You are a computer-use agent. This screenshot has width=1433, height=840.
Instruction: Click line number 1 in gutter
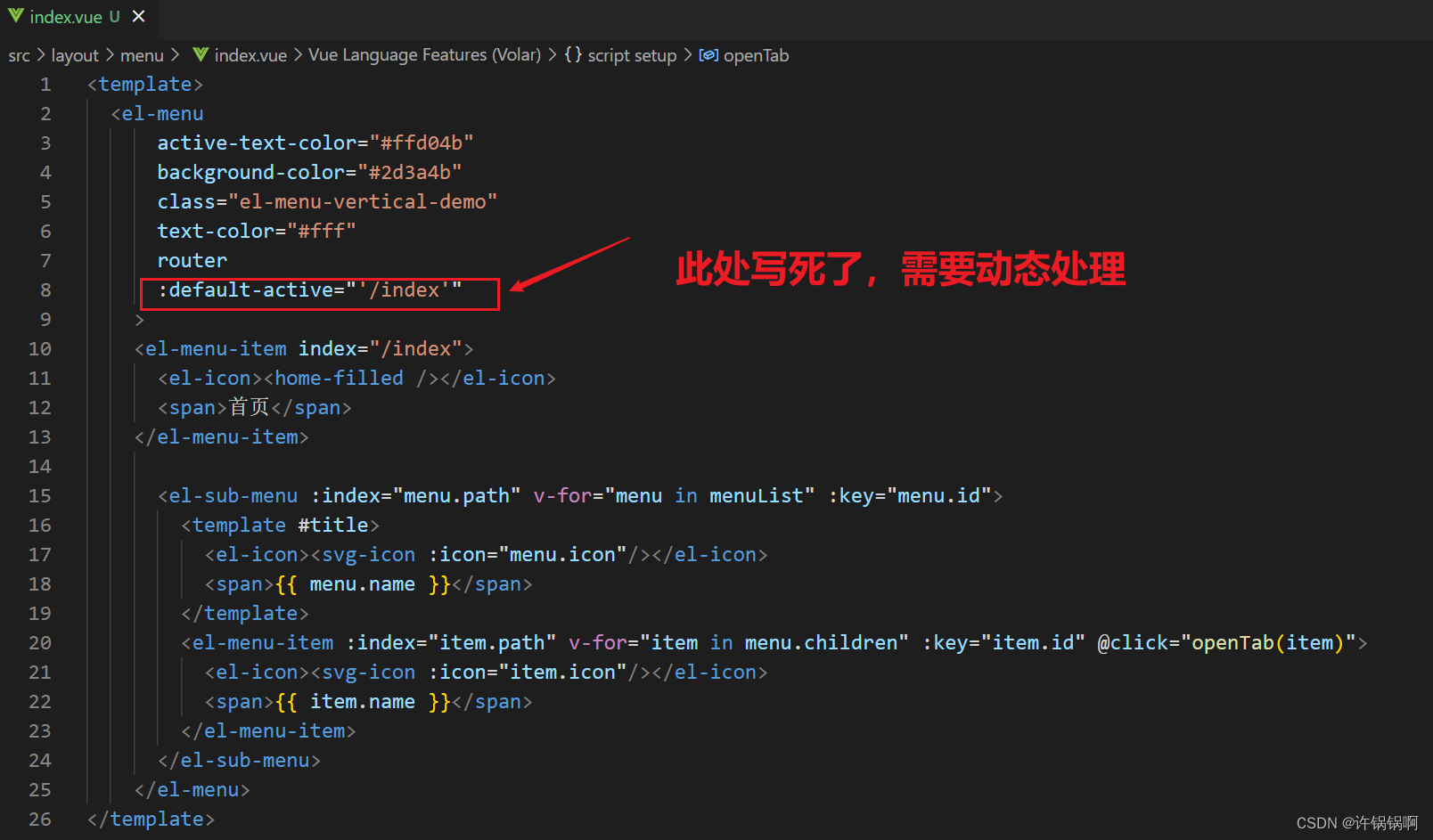click(x=45, y=85)
